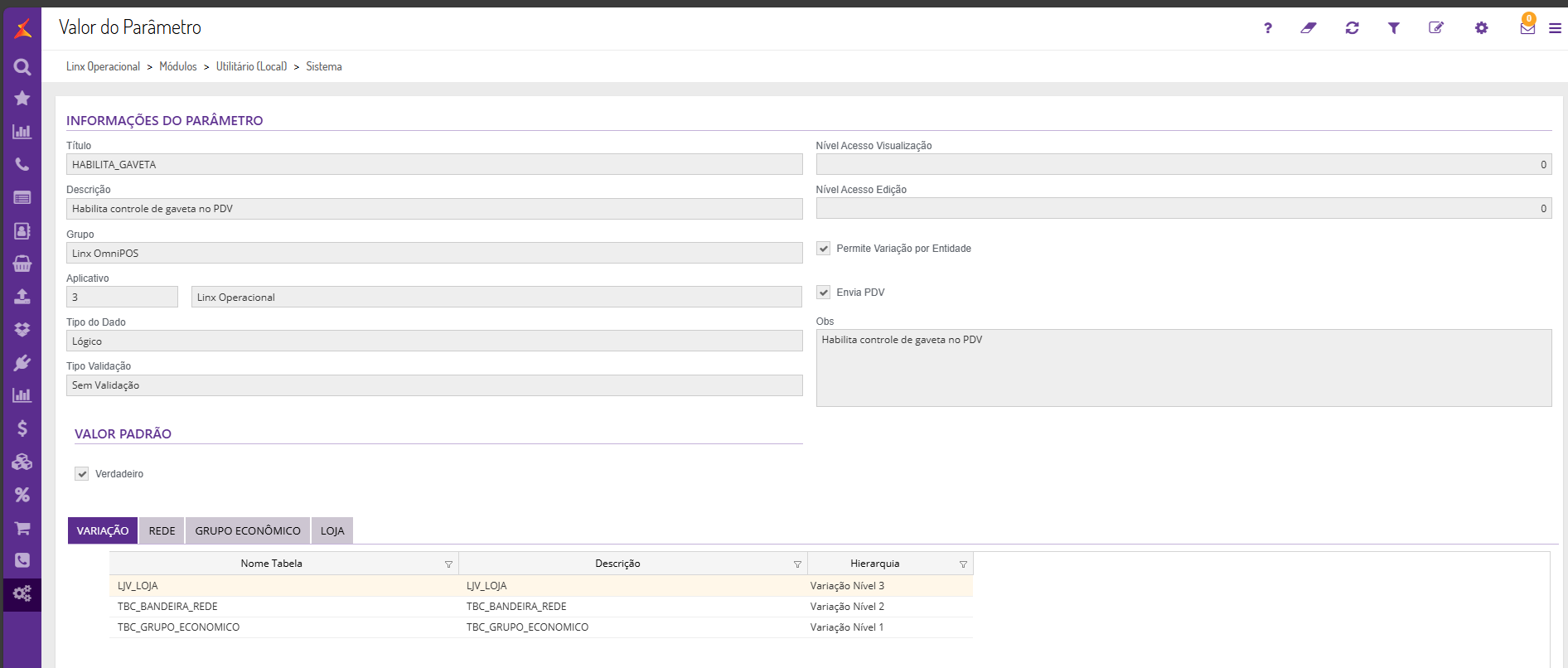Click the edit pencil icon in header

pyautogui.click(x=1436, y=28)
